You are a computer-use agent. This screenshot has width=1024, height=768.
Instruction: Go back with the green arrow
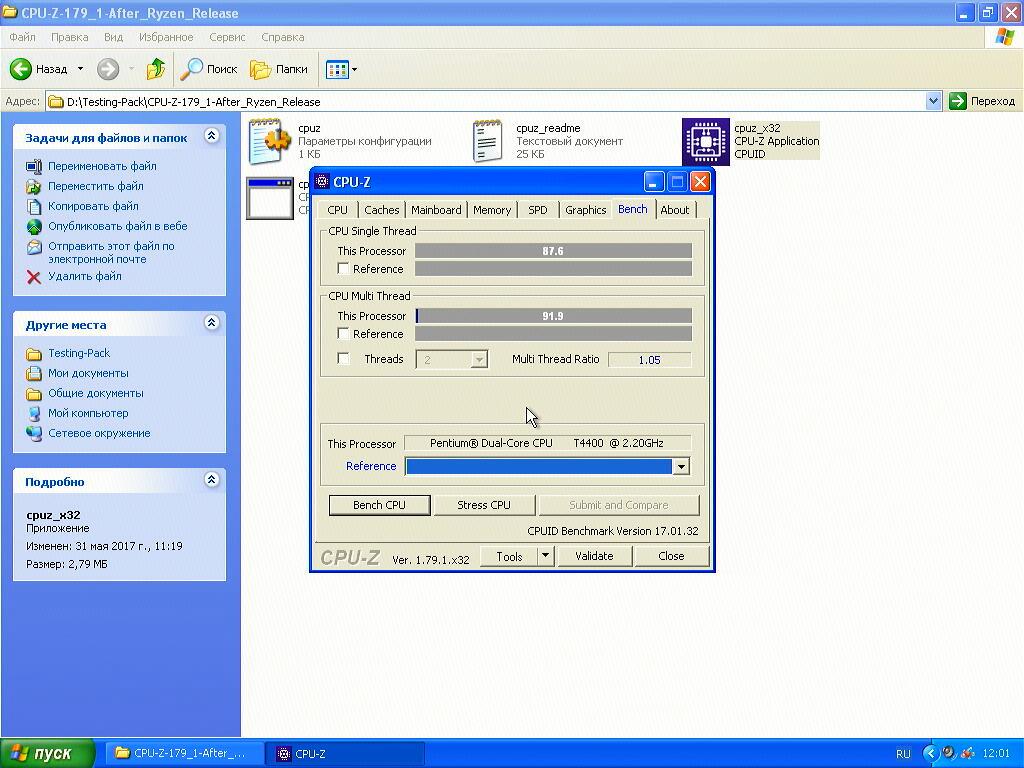pos(21,69)
